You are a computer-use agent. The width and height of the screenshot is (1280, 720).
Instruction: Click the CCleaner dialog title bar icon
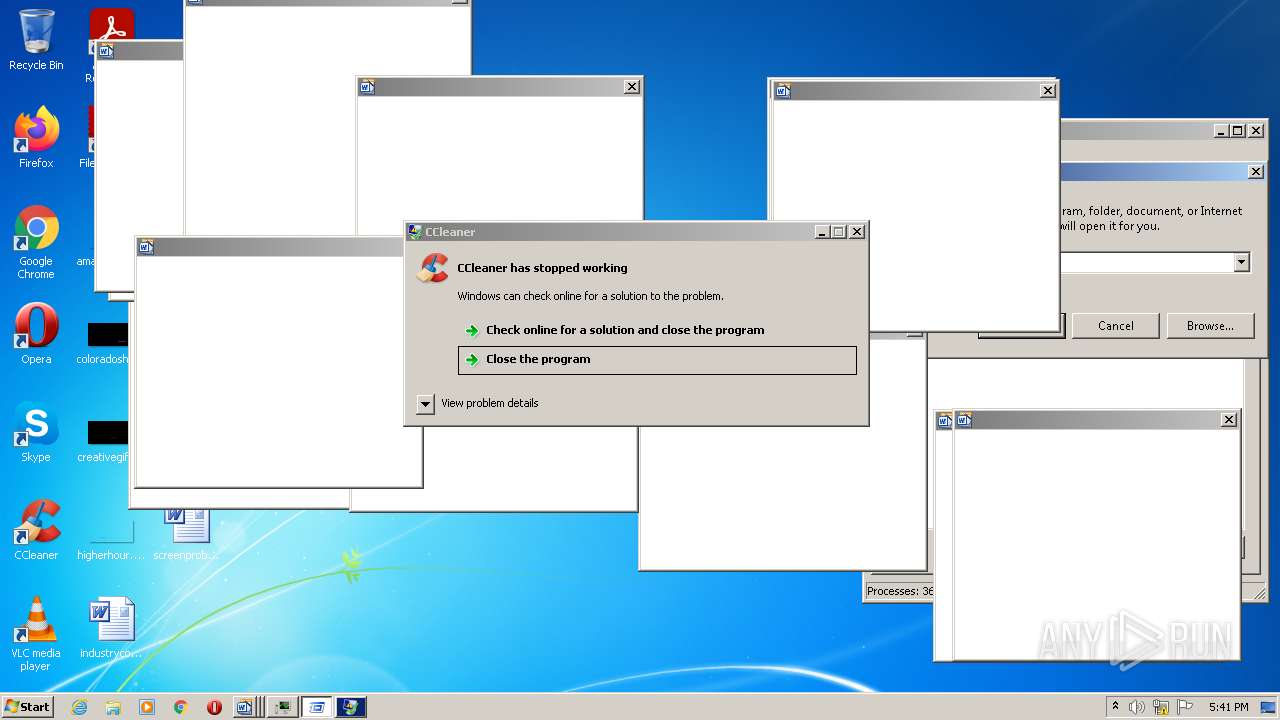click(415, 231)
